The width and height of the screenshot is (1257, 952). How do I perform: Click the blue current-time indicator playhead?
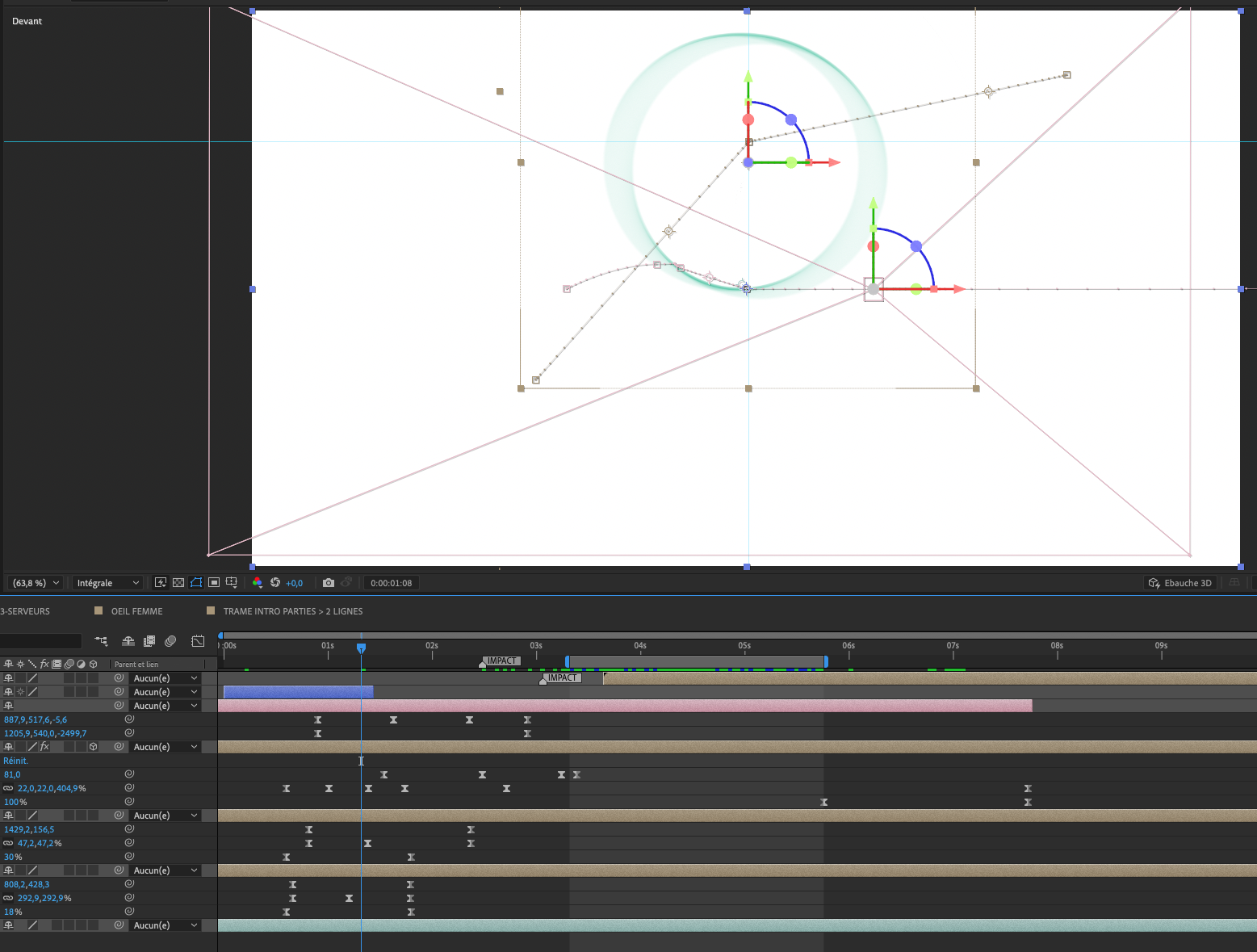(x=361, y=648)
